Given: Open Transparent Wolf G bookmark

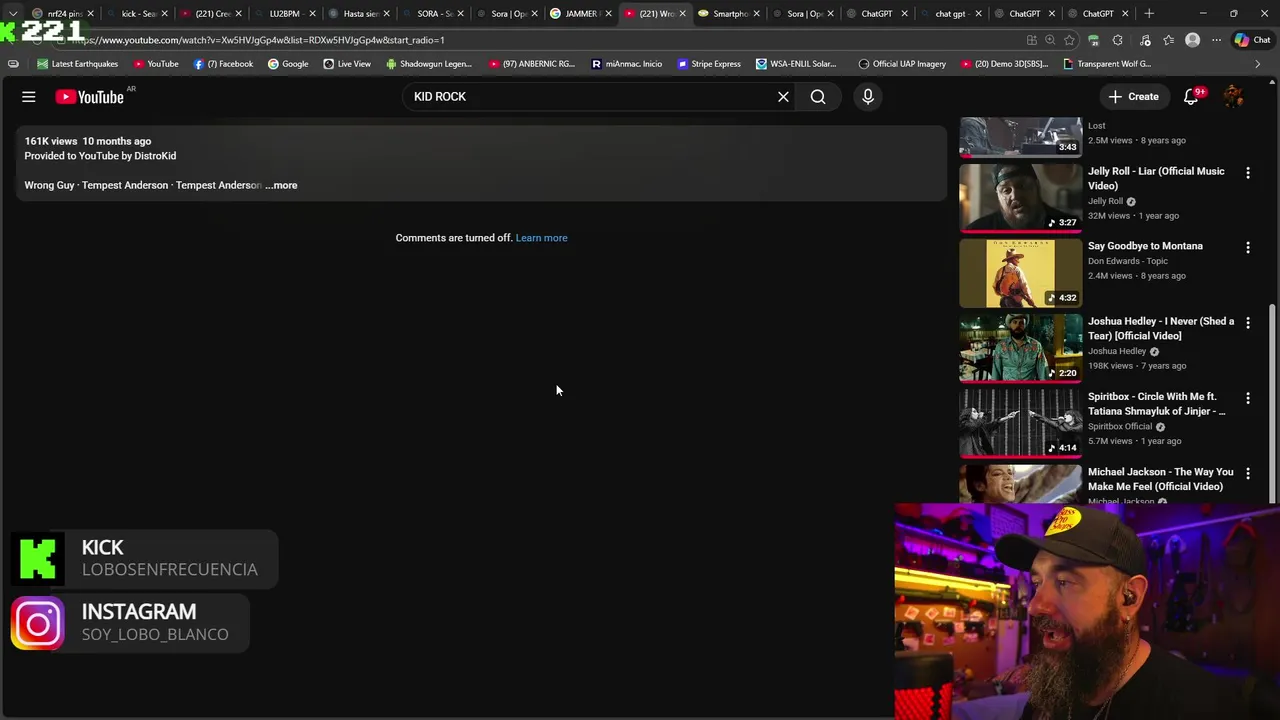Looking at the screenshot, I should (1107, 64).
